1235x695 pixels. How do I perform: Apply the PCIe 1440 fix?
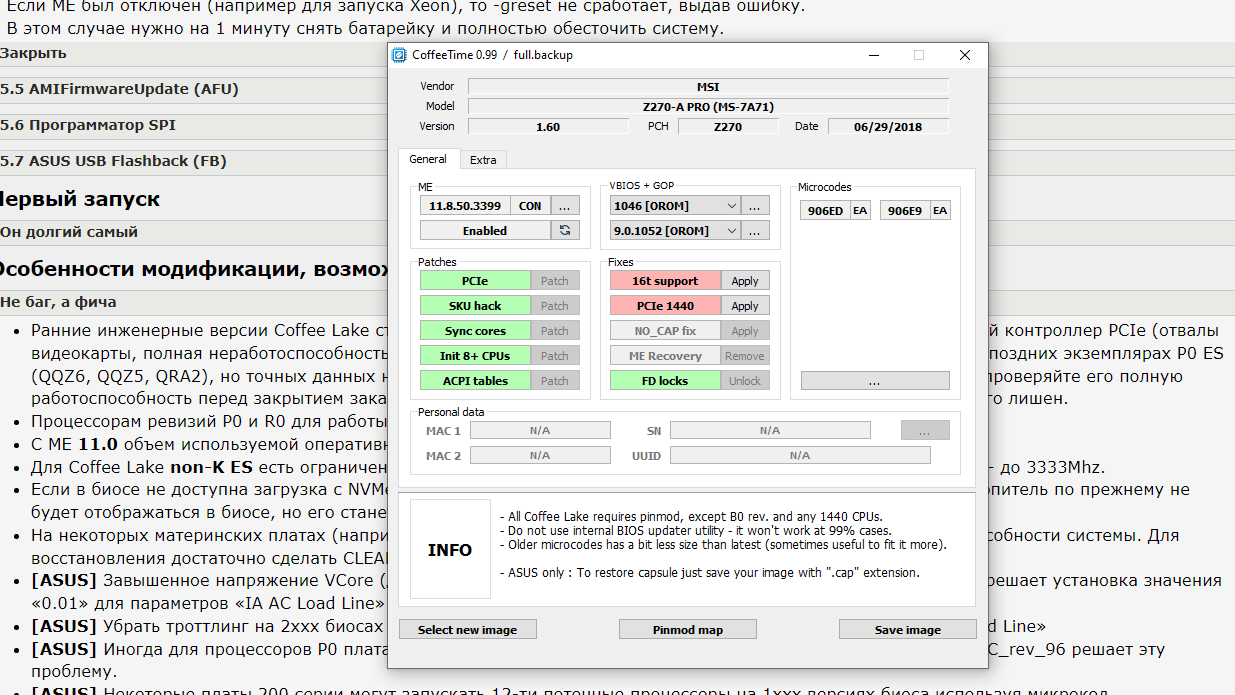point(745,306)
